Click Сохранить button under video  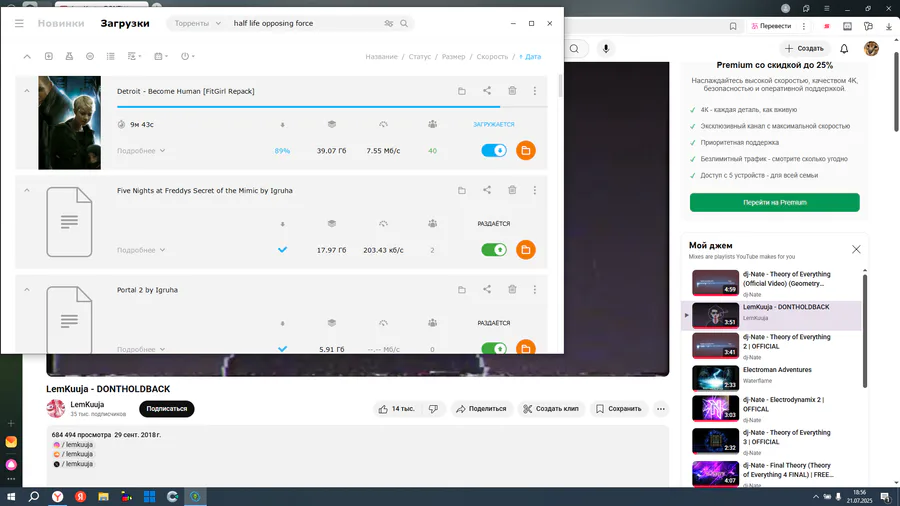pyautogui.click(x=618, y=408)
